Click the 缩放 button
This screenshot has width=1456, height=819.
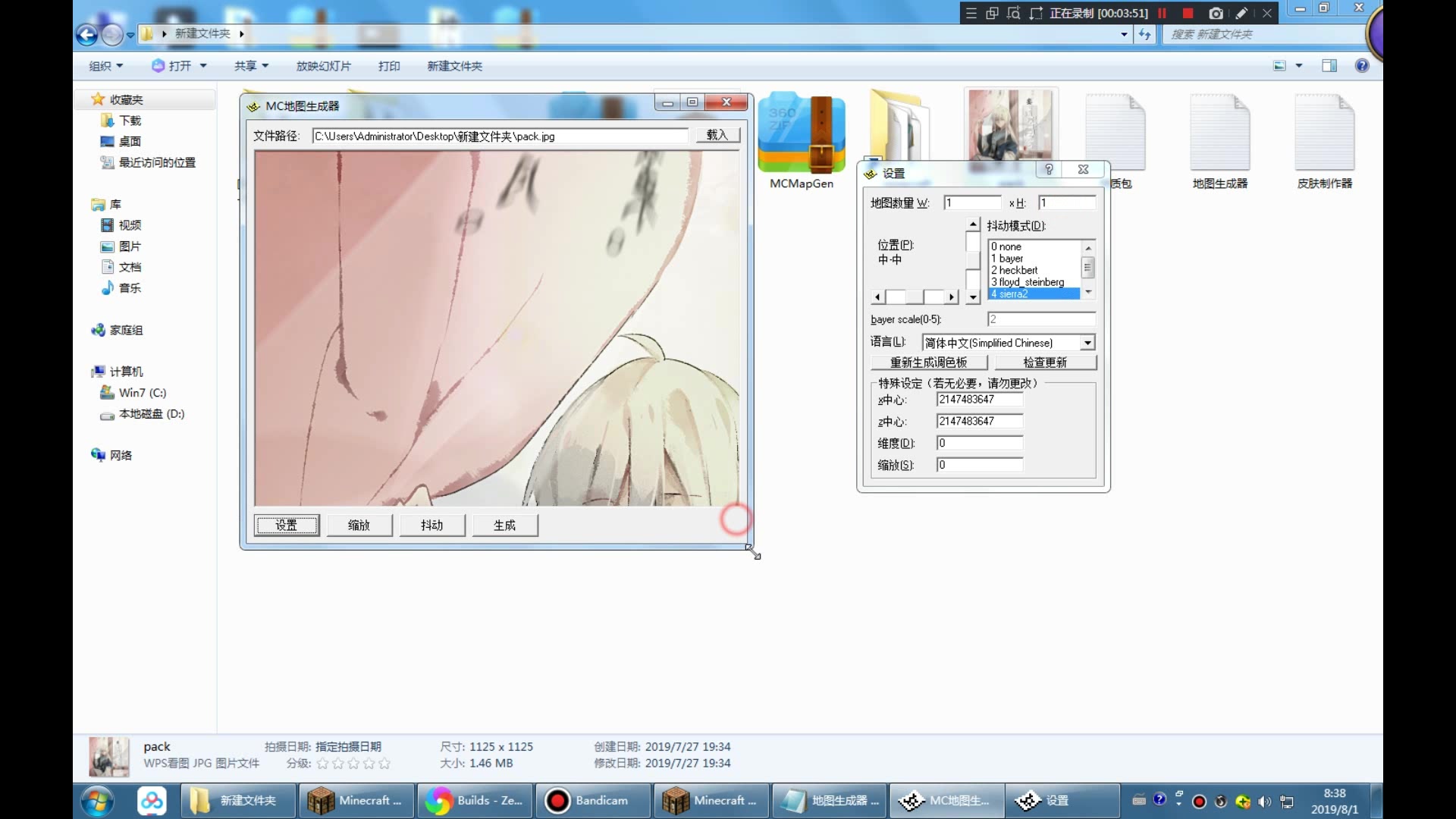pyautogui.click(x=359, y=525)
